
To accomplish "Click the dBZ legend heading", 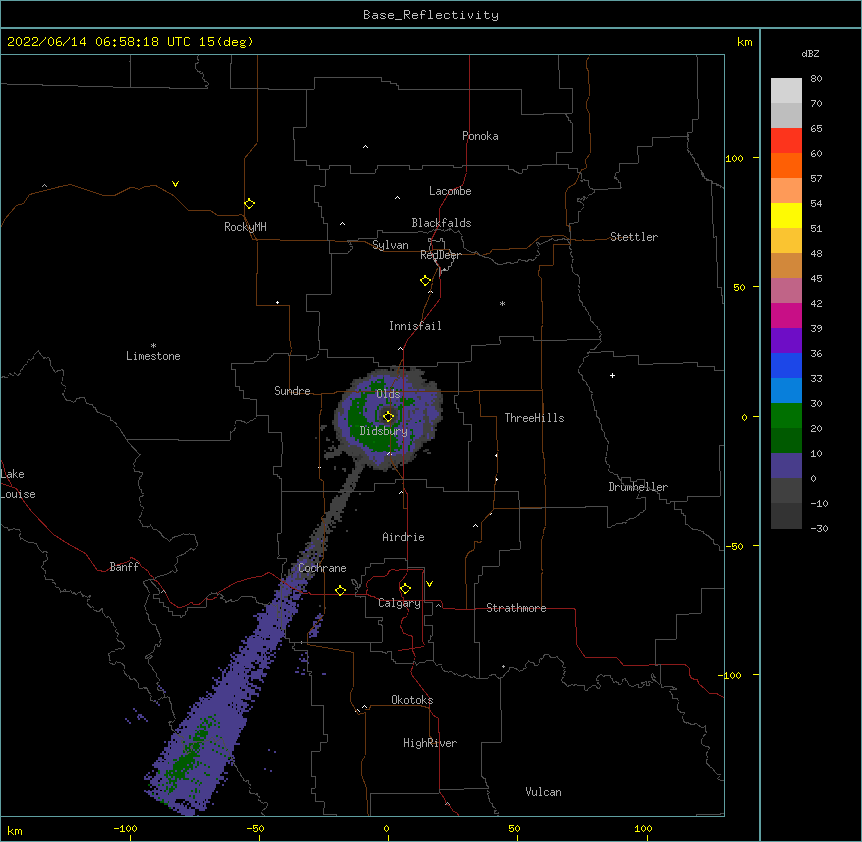I will [x=810, y=53].
